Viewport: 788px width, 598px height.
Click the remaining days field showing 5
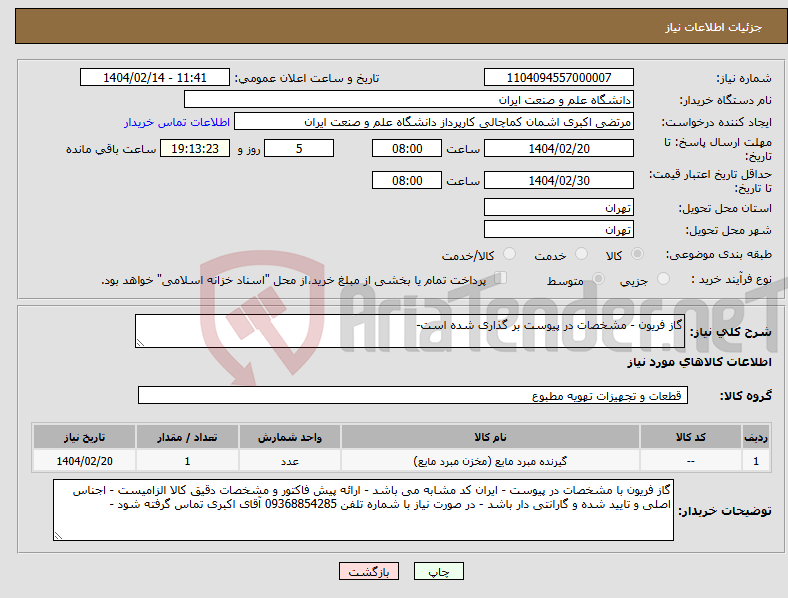[299, 148]
